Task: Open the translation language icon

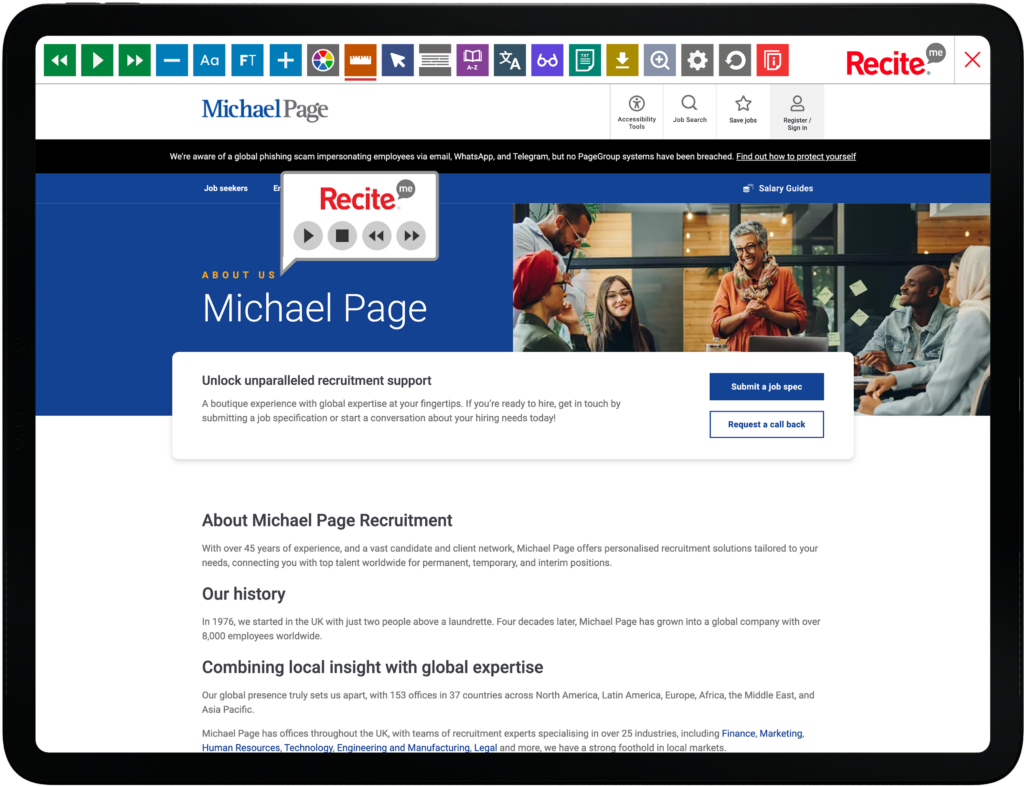Action: click(510, 61)
